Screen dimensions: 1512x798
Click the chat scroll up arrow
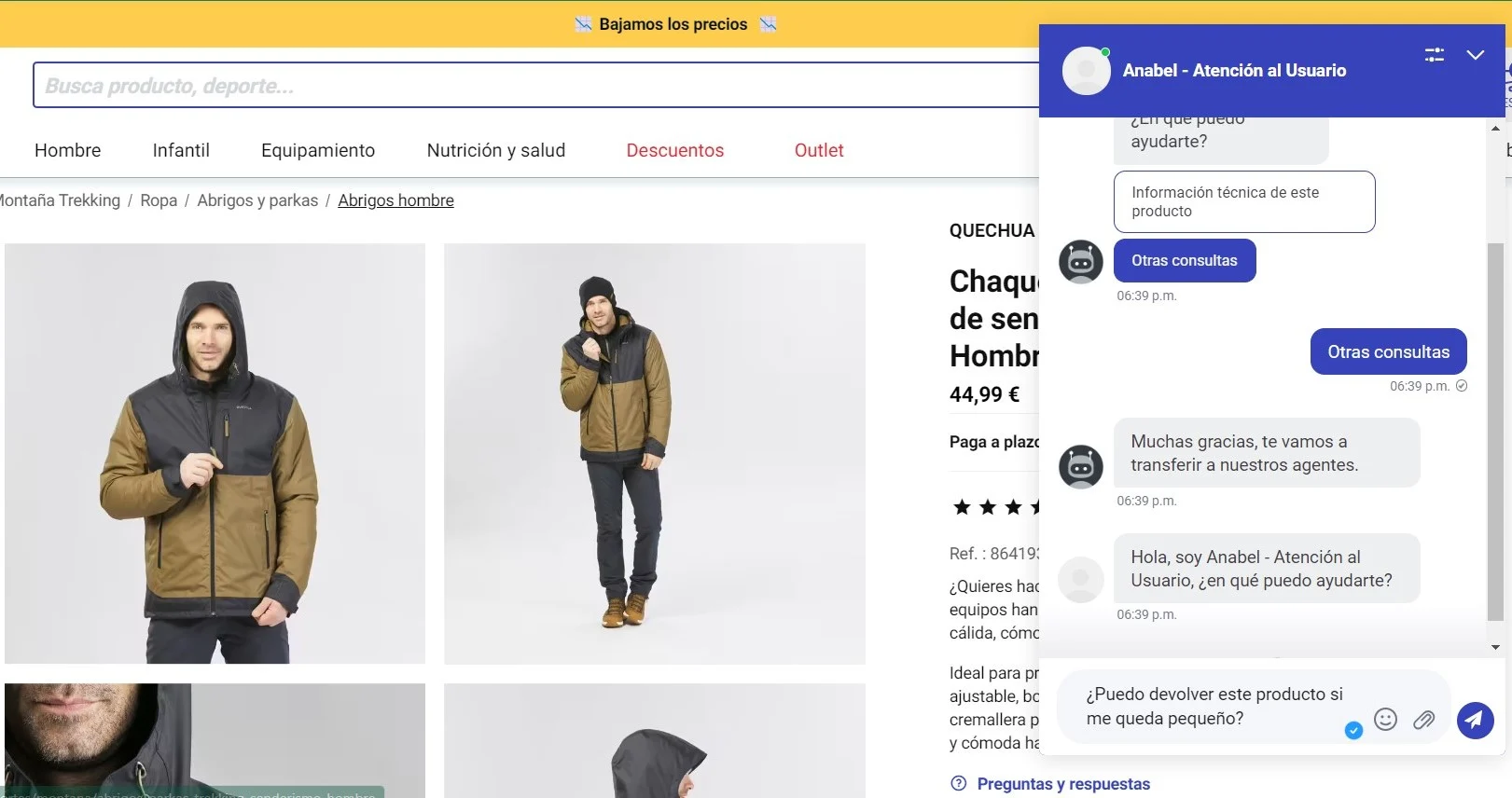click(1495, 128)
